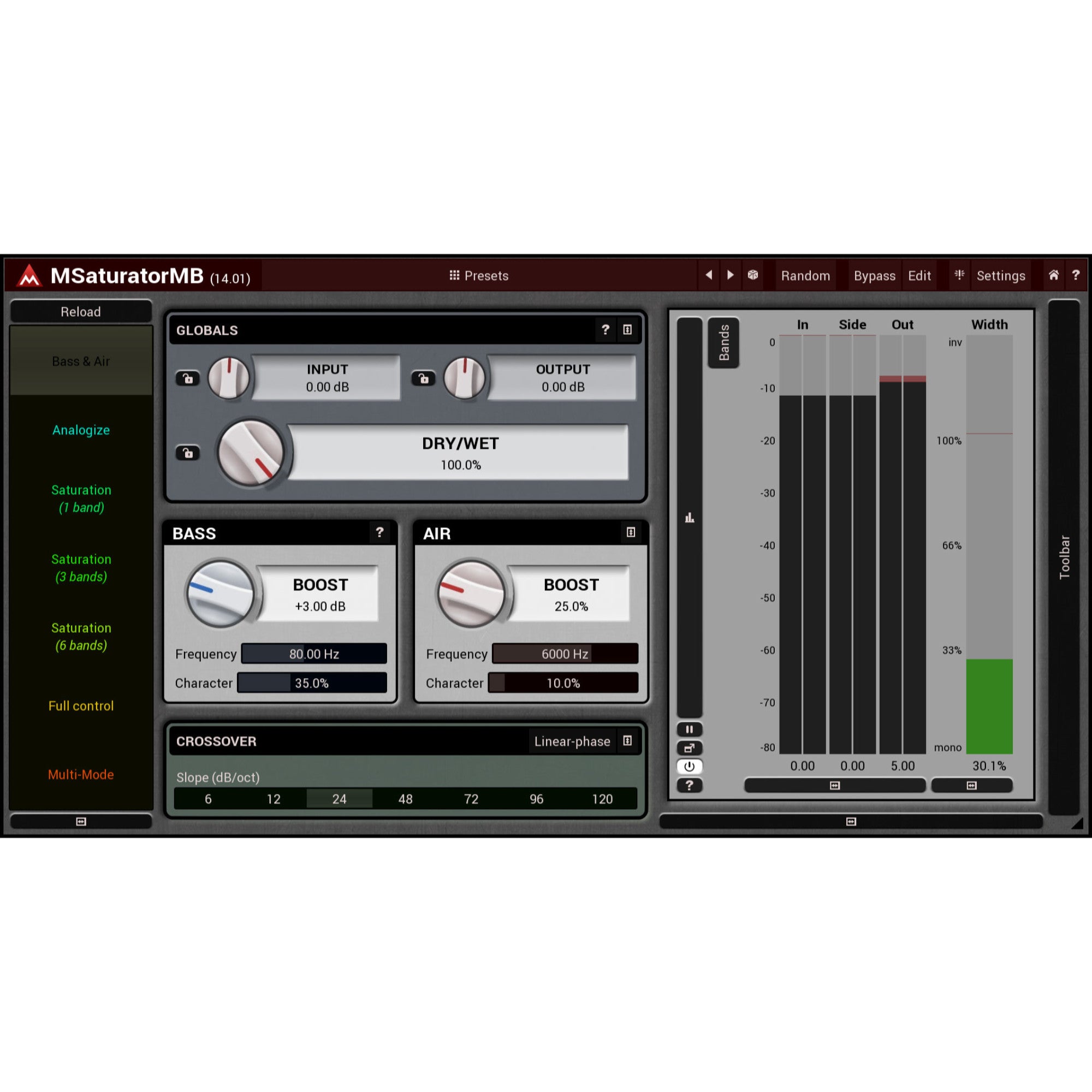Click the channel mode icon beside Settings
This screenshot has height=1092, width=1092.
(x=959, y=275)
